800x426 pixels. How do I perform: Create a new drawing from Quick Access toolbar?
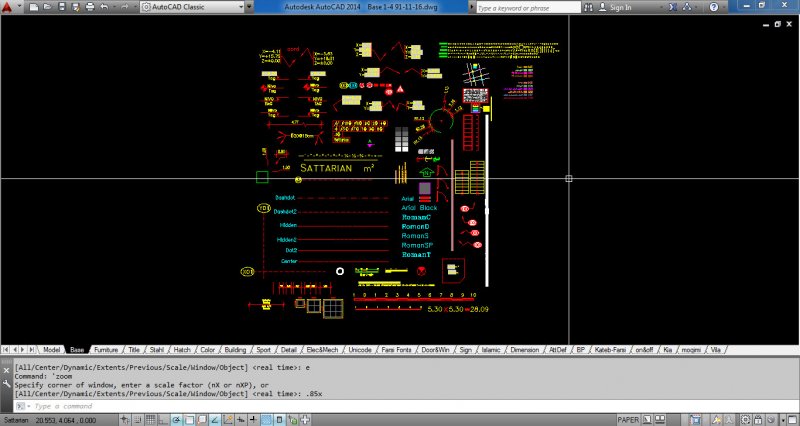click(x=34, y=7)
